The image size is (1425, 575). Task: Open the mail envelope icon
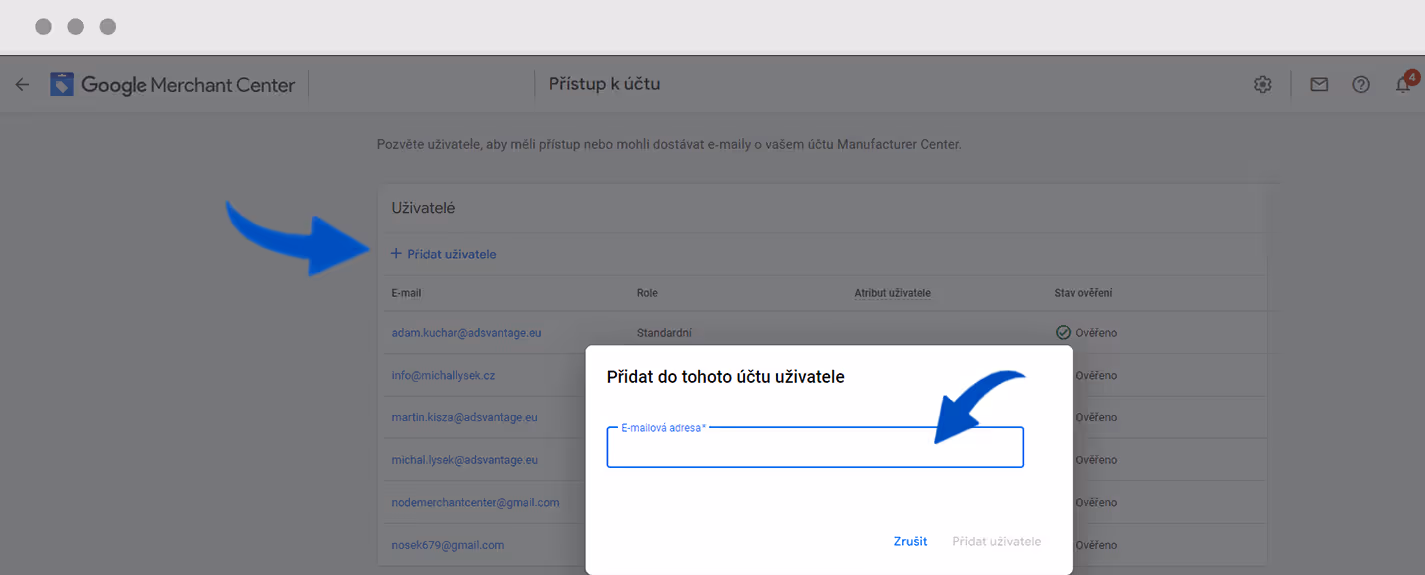tap(1319, 85)
